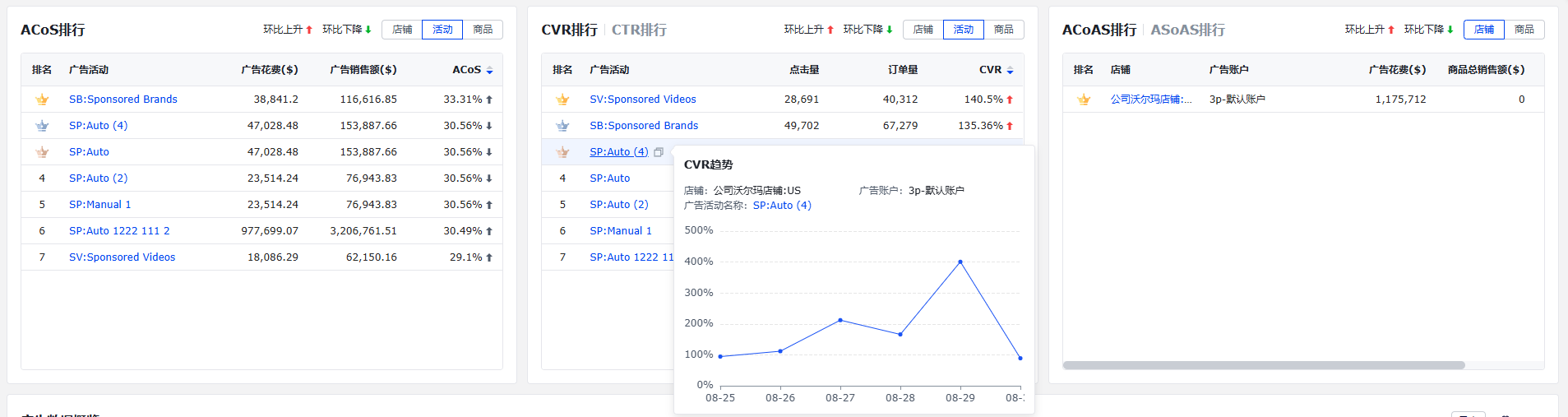Sort ACoS table by ACoS column arrow
This screenshot has width=1568, height=417.
489,71
